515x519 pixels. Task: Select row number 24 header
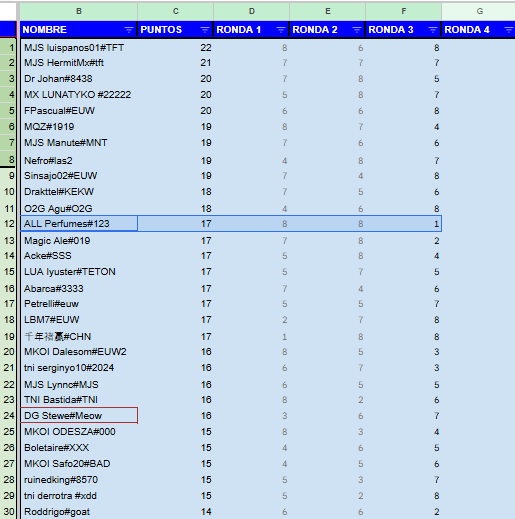pos(8,416)
